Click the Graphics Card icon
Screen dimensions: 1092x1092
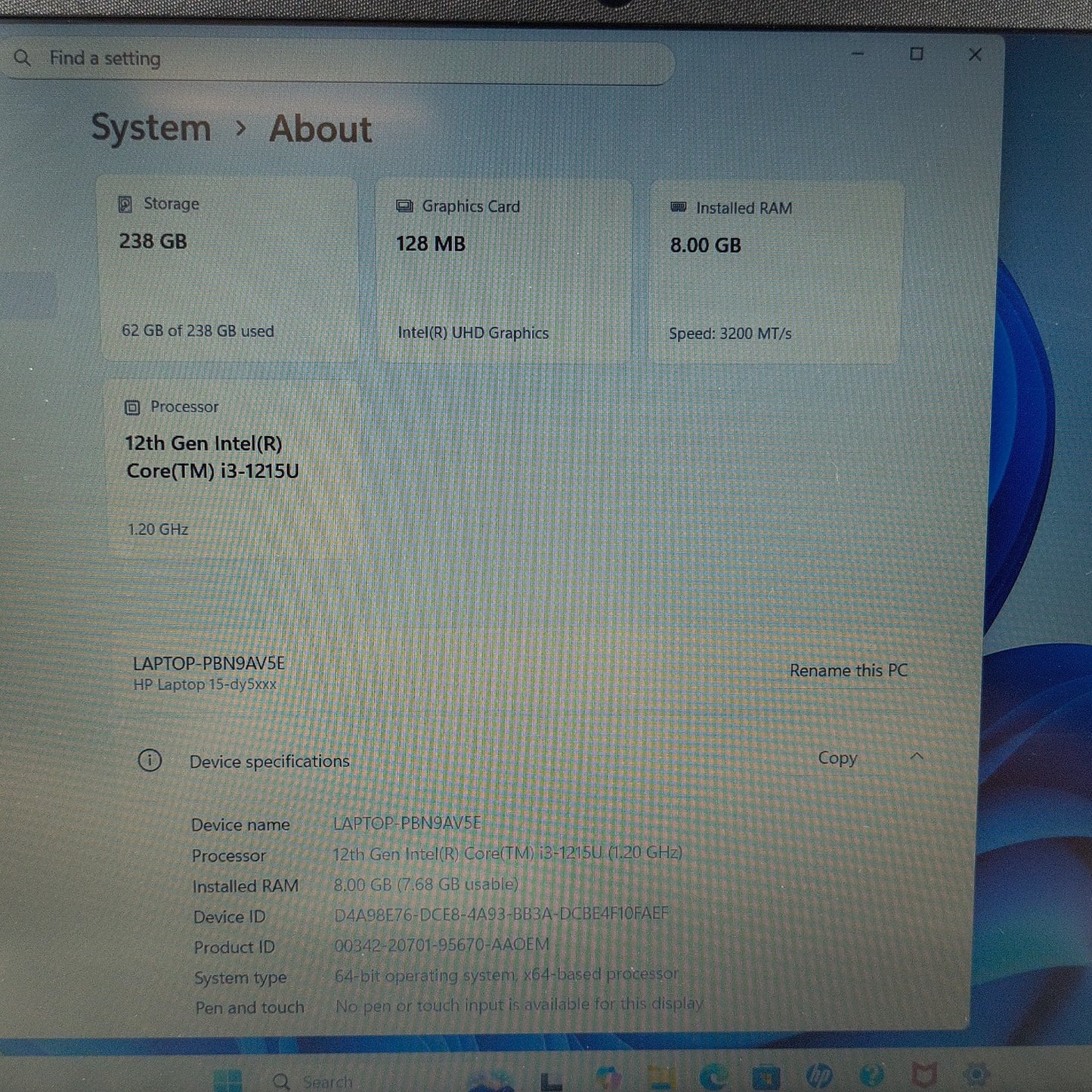pos(404,206)
